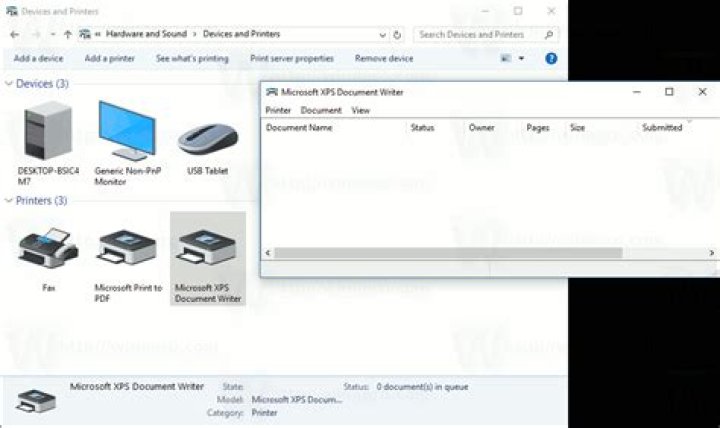This screenshot has width=720, height=428.
Task: Click the Search Devices and Printers field
Action: (x=478, y=34)
